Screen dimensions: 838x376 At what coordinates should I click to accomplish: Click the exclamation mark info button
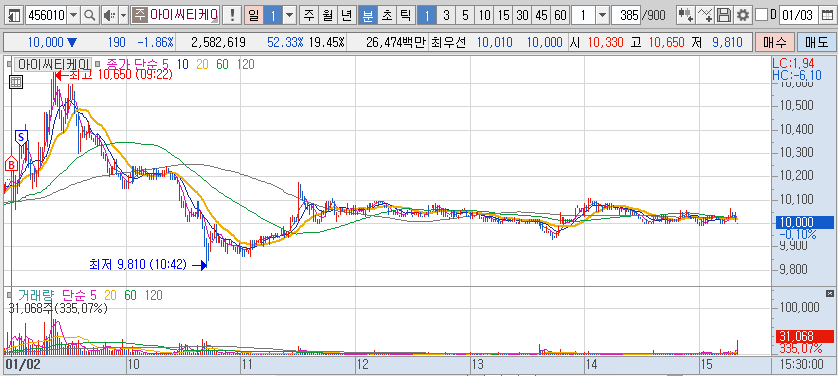click(231, 15)
